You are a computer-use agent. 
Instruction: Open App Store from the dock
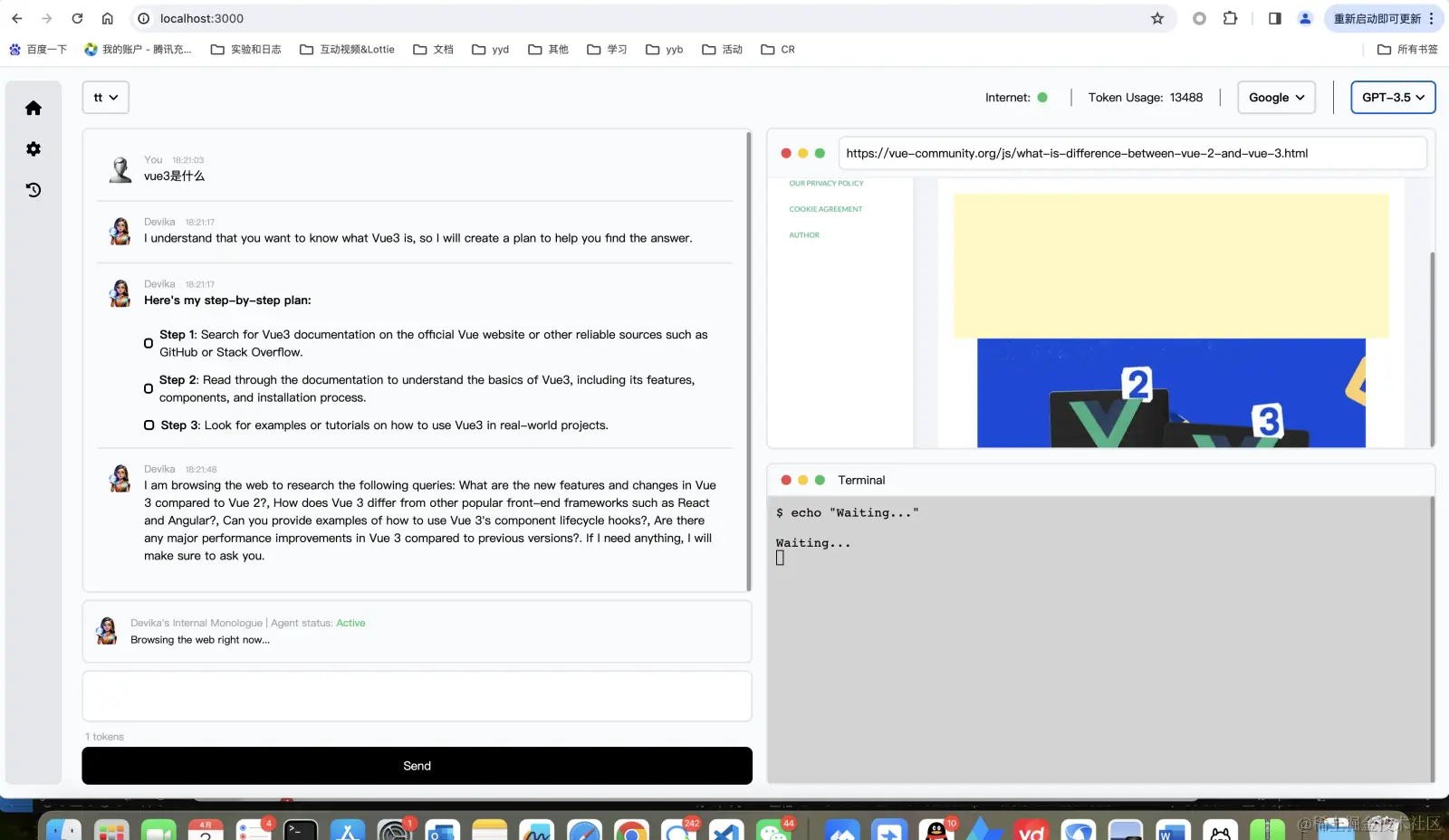(348, 829)
